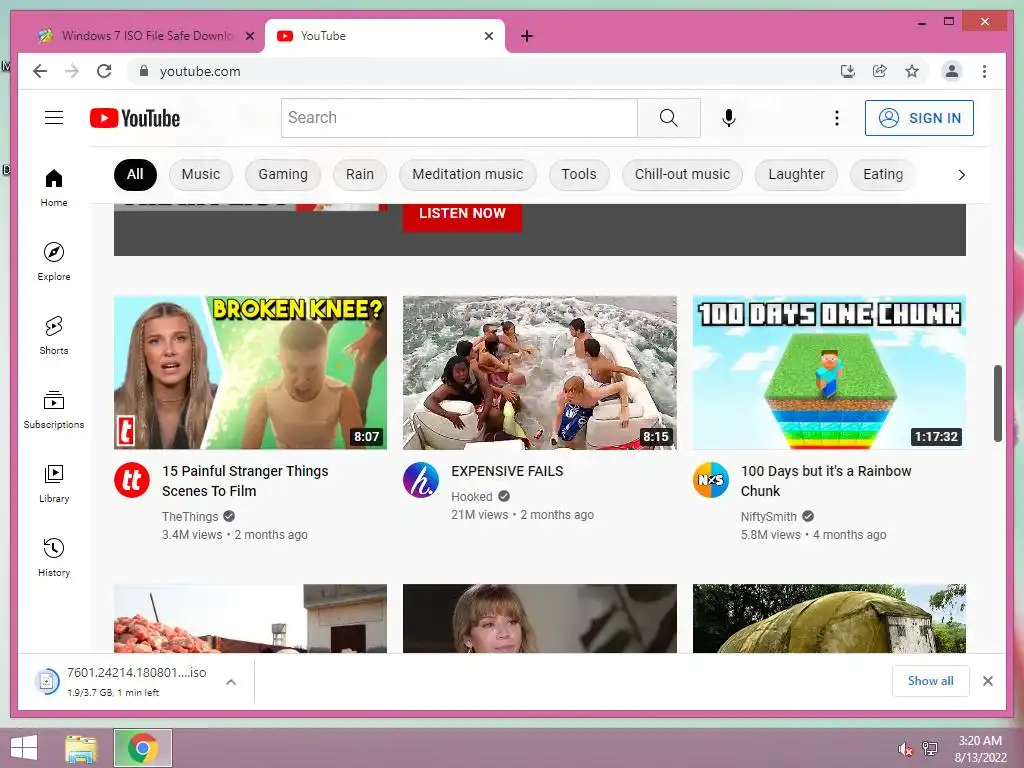Filter by Eating chip
1024x768 pixels.
point(883,174)
